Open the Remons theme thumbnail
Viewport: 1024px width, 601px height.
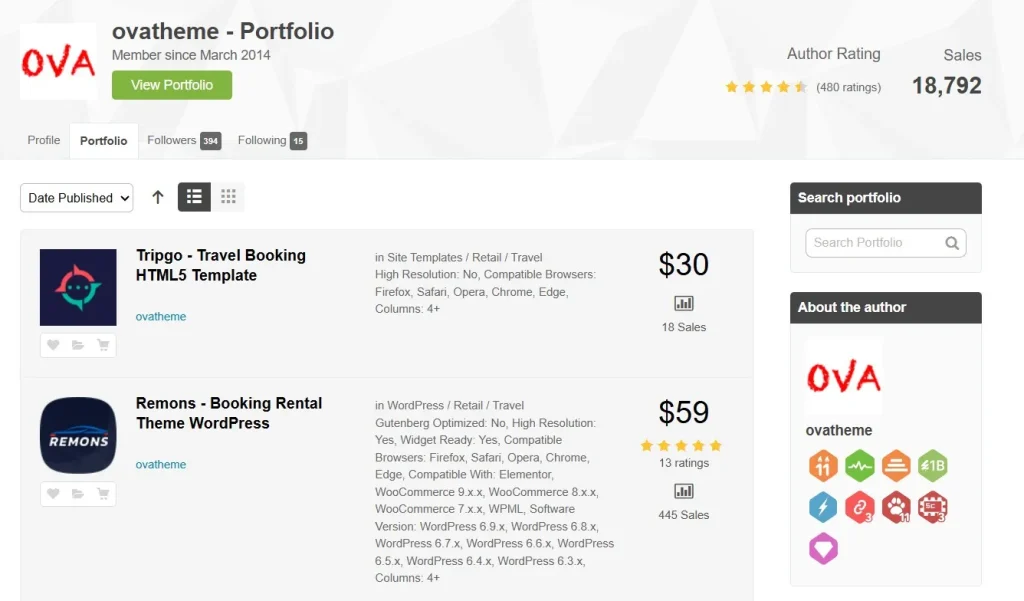click(x=78, y=435)
